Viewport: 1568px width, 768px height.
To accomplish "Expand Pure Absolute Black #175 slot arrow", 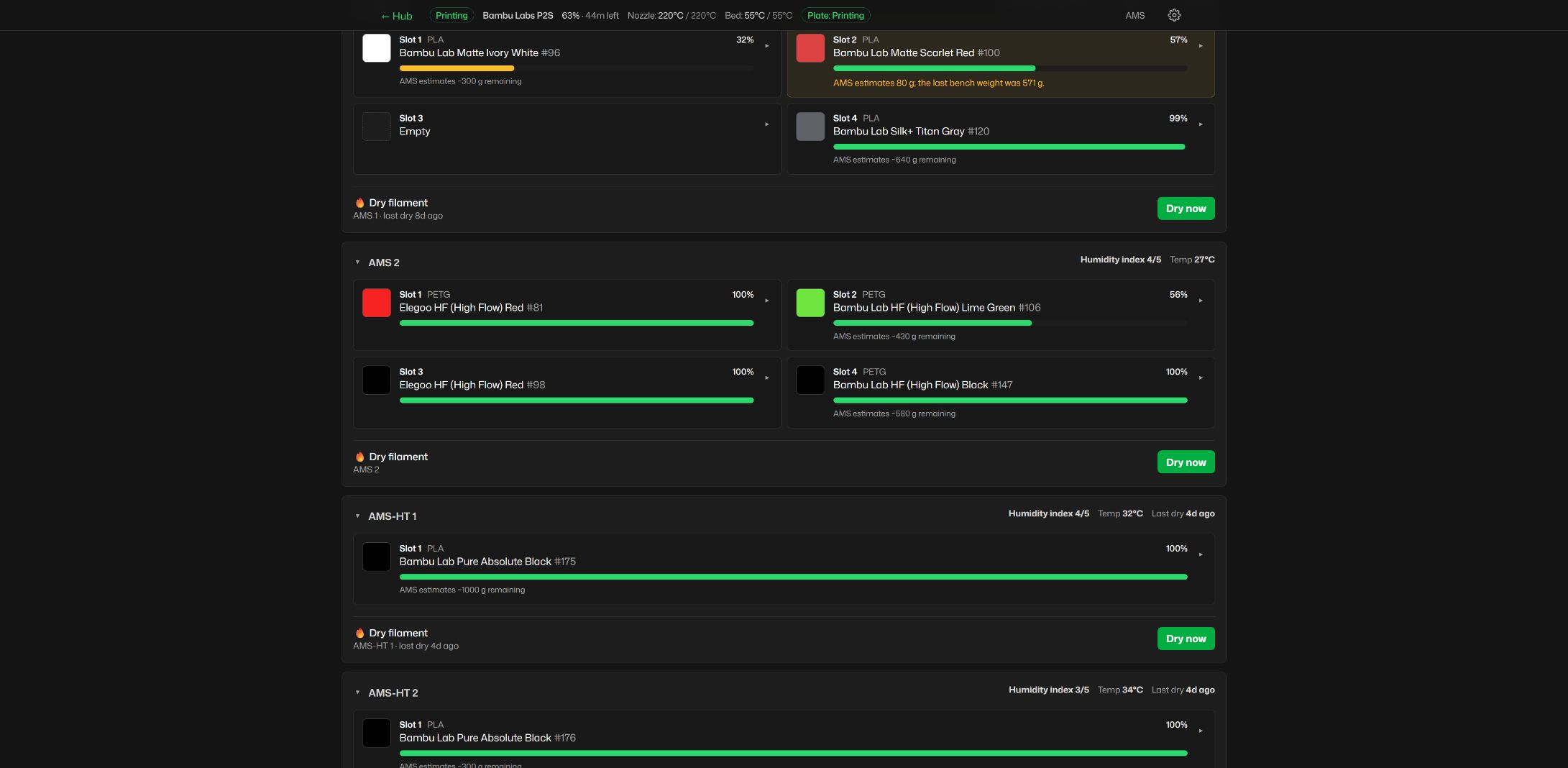I will [1201, 554].
